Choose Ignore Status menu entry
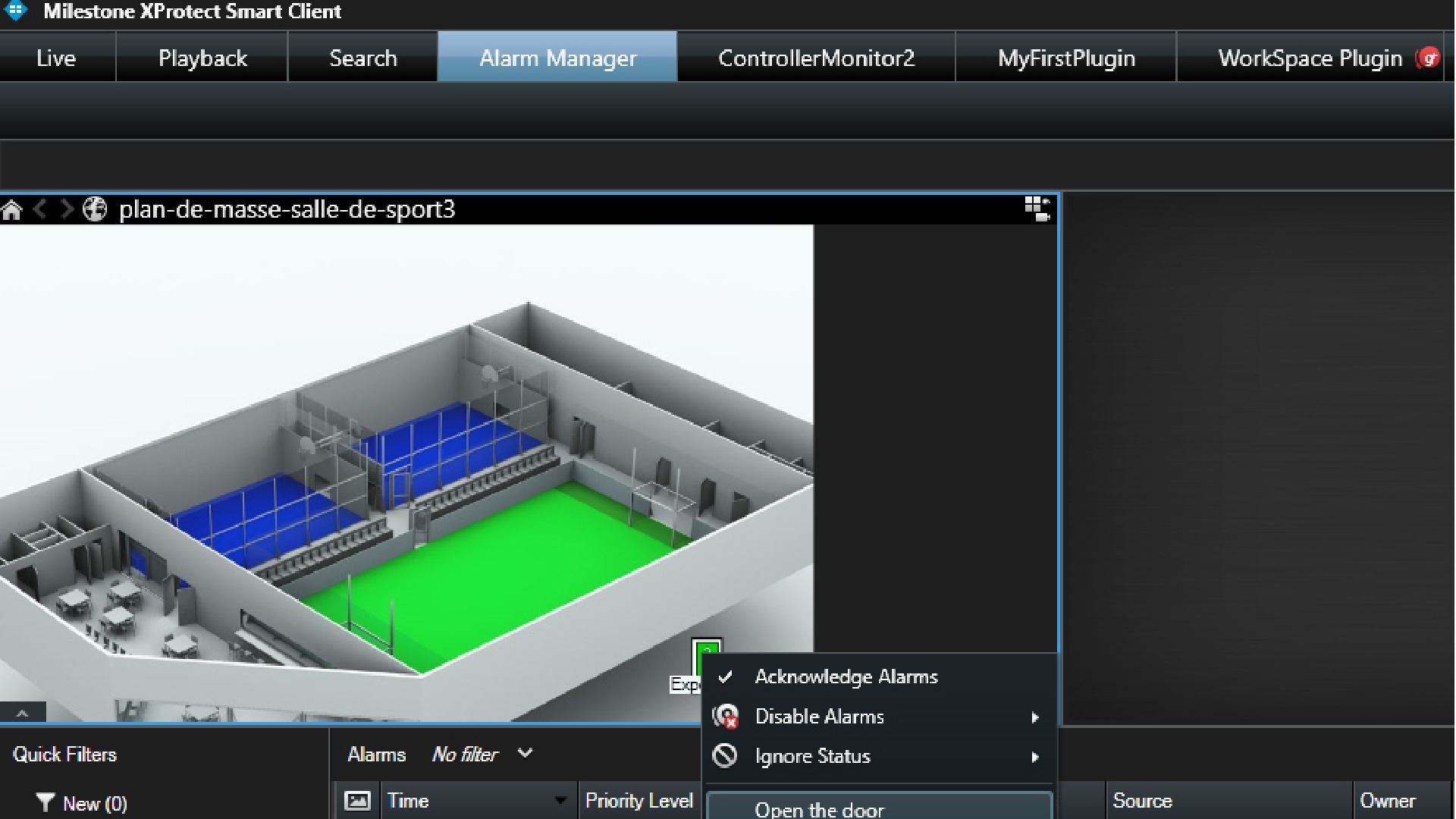The height and width of the screenshot is (819, 1456). 880,756
